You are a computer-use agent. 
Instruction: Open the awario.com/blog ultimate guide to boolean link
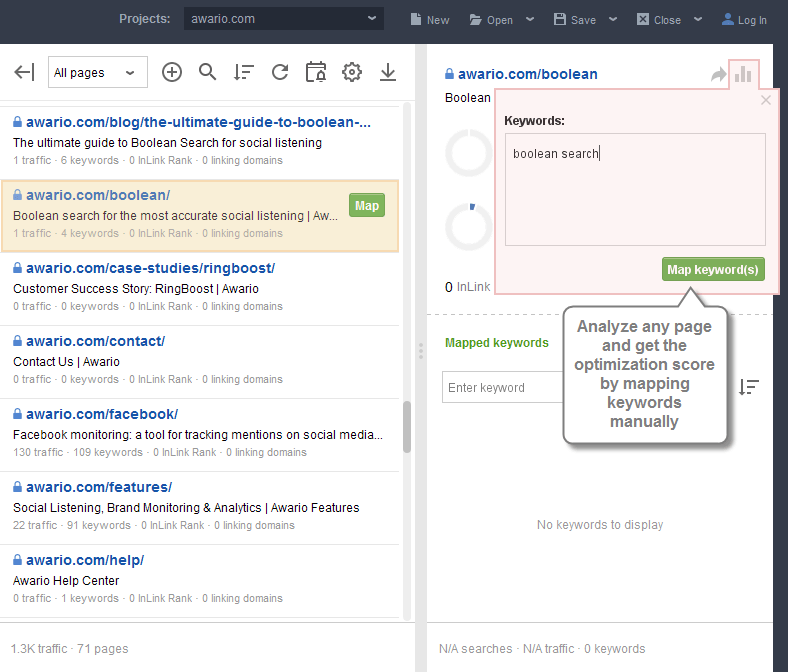click(x=198, y=122)
